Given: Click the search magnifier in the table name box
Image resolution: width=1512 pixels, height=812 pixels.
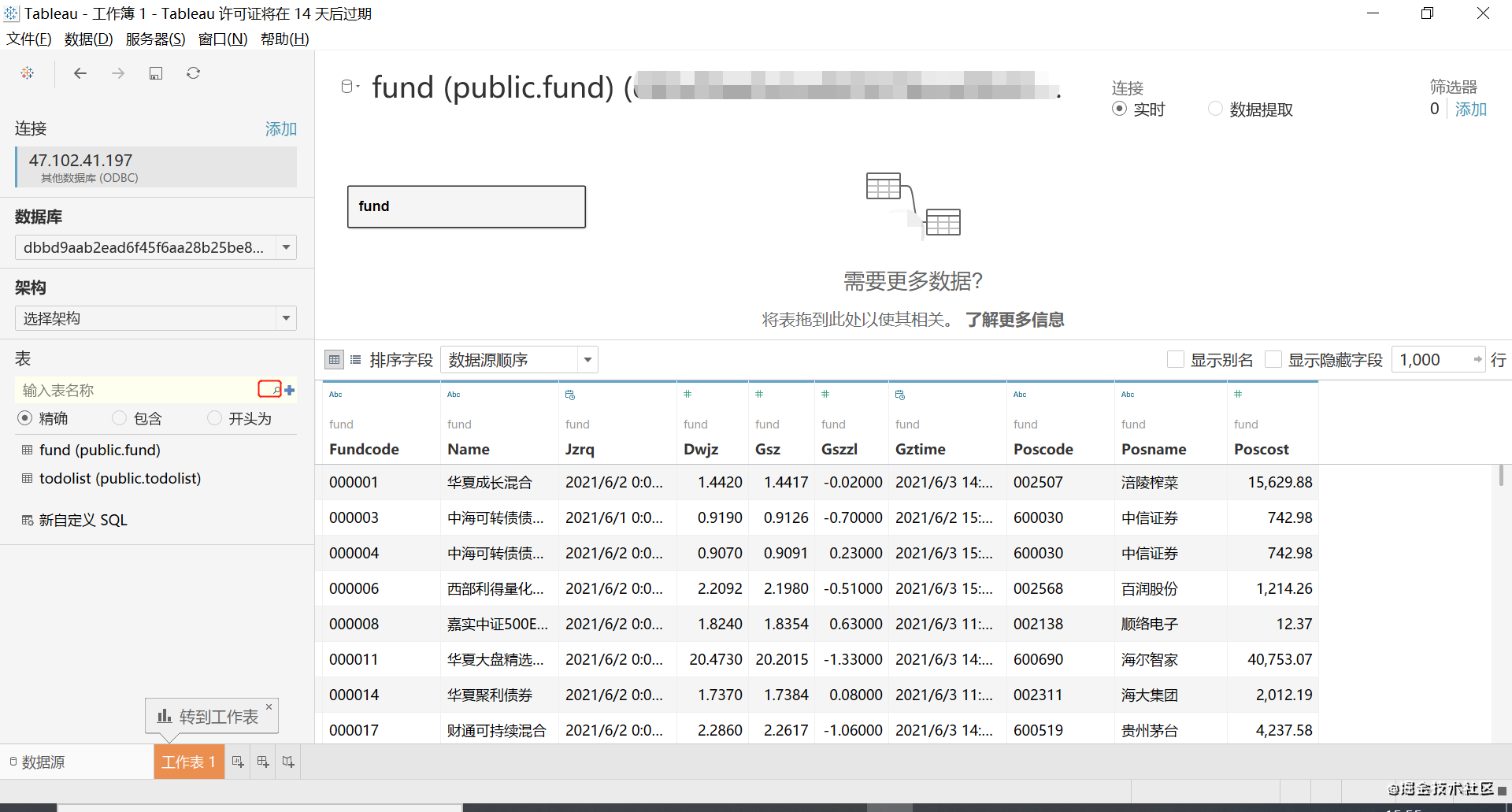Looking at the screenshot, I should click(276, 390).
